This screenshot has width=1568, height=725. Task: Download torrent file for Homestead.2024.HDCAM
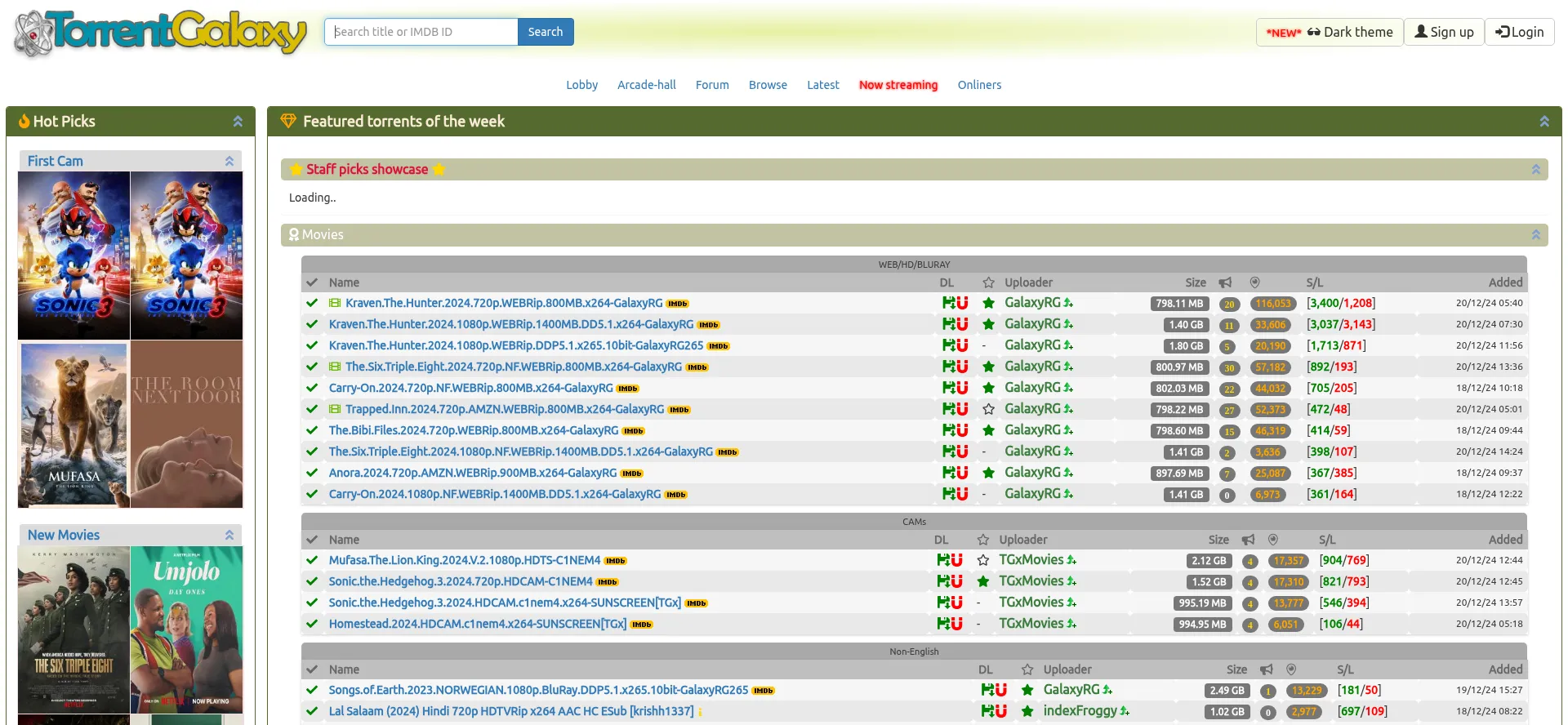942,624
